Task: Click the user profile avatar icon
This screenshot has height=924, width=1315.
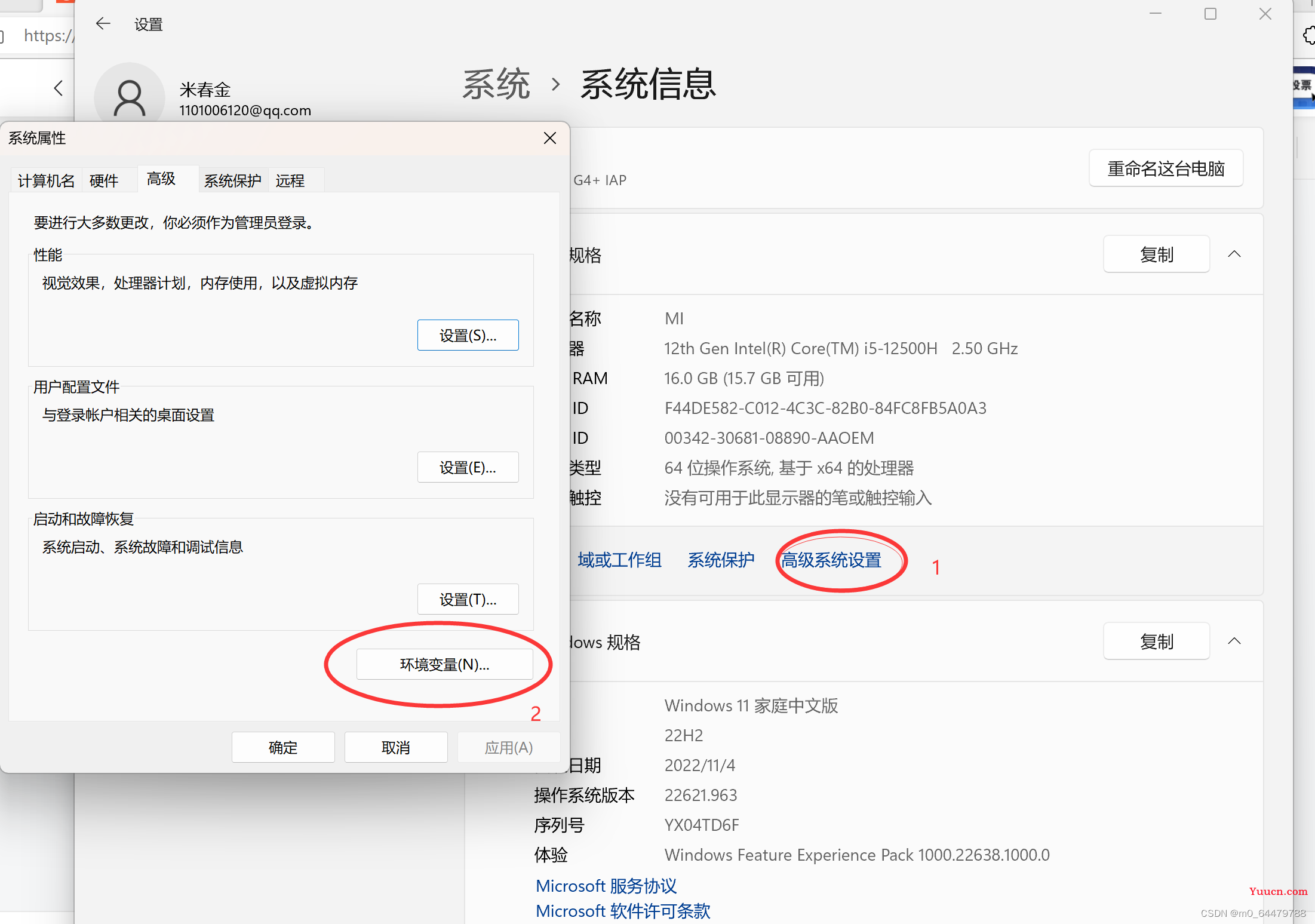Action: [x=130, y=96]
